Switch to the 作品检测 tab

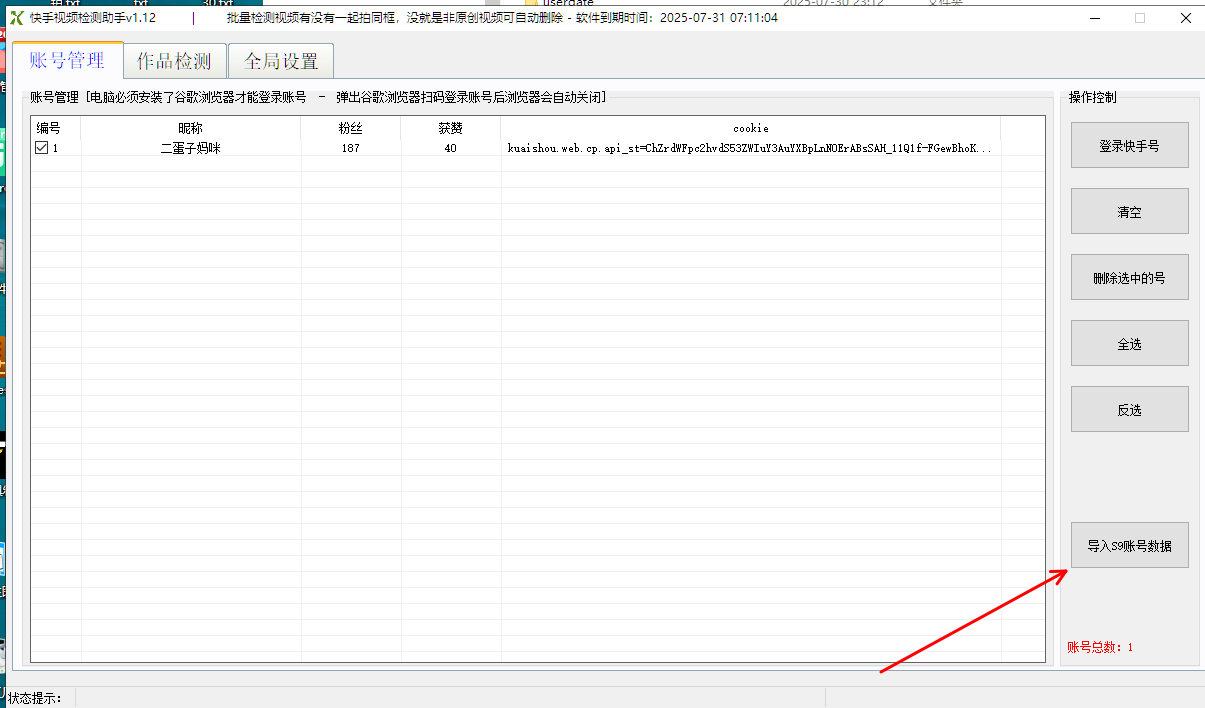[174, 61]
